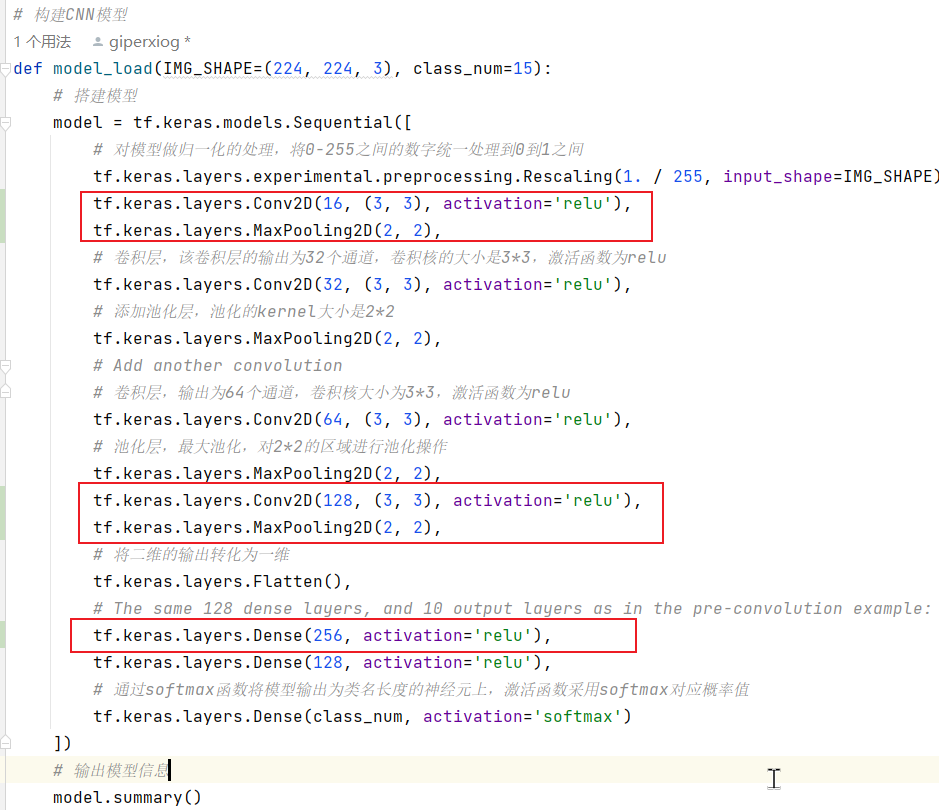
Task: Click the green change marker beside Conv2D(16) line
Action: tap(4, 216)
